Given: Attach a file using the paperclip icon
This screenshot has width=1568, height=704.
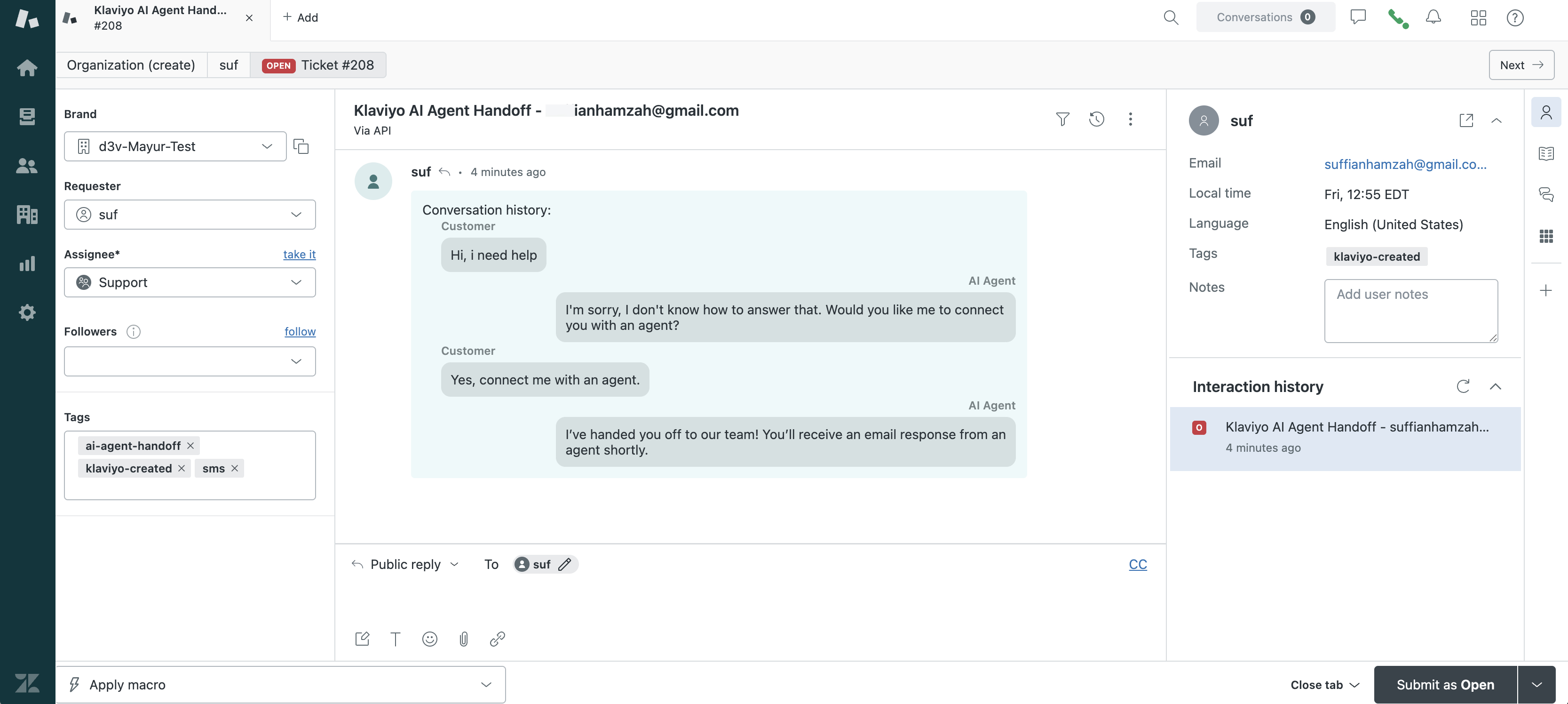Looking at the screenshot, I should click(464, 639).
